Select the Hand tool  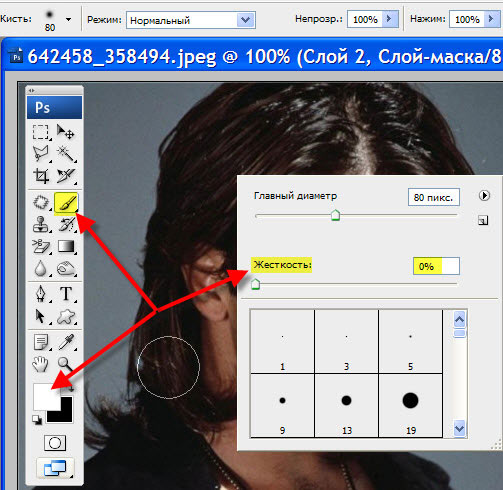[41, 364]
